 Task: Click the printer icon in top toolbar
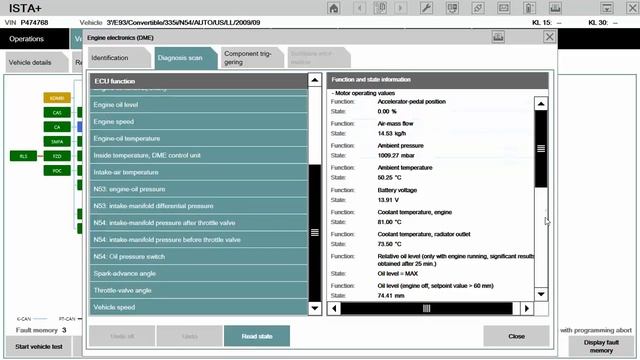[x=555, y=8]
